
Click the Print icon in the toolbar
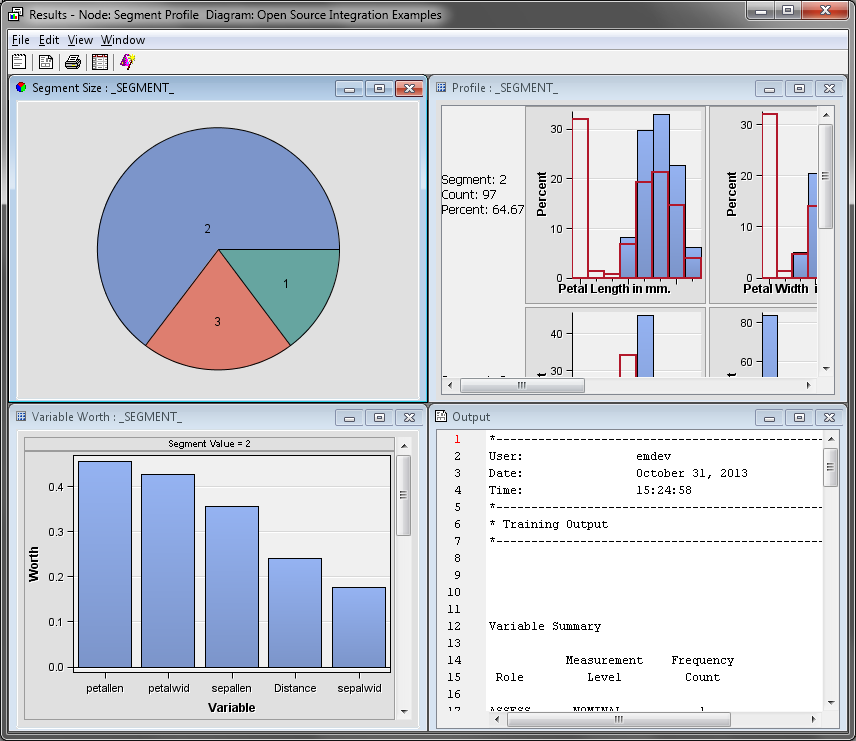pos(73,62)
